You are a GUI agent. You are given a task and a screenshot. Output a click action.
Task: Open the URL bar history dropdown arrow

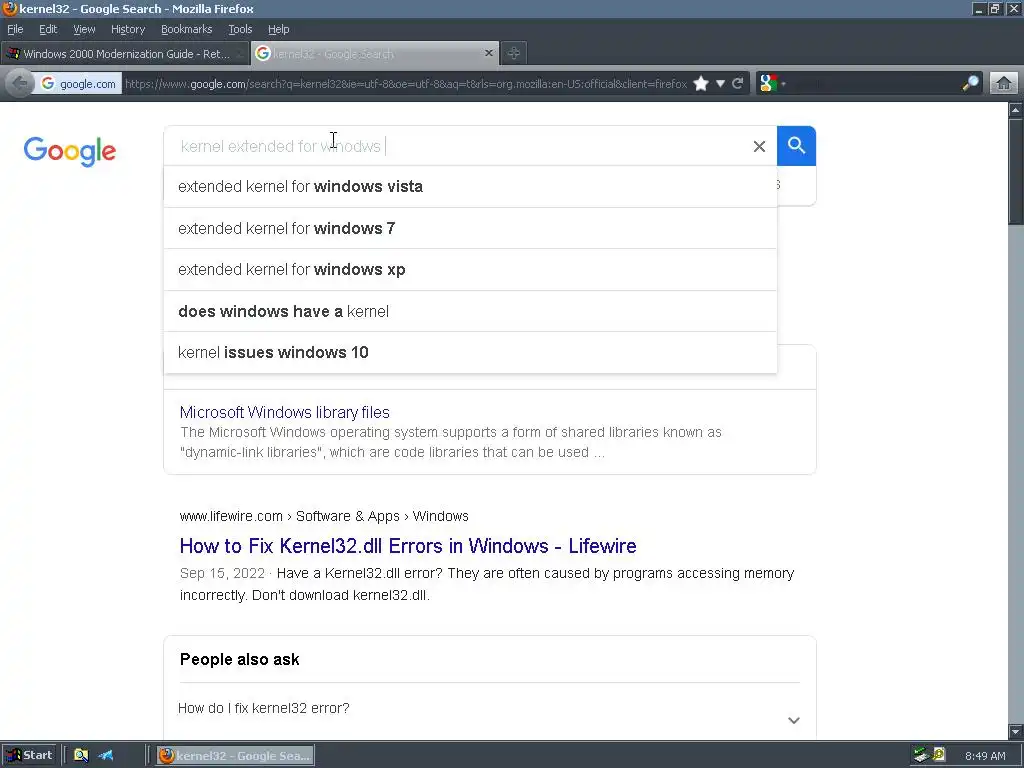[x=720, y=84]
